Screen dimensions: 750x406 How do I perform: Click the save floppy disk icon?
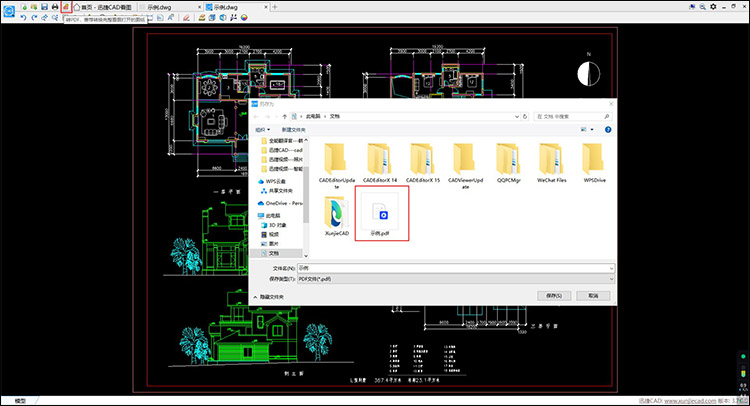coord(44,7)
